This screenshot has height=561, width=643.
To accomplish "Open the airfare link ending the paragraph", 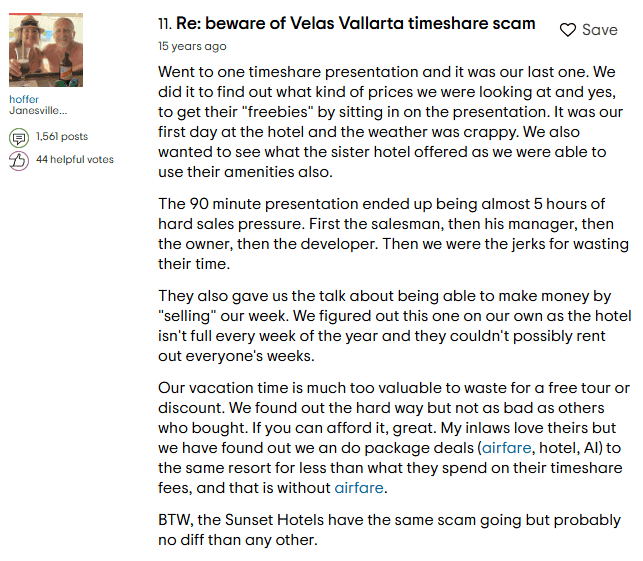I will point(359,488).
